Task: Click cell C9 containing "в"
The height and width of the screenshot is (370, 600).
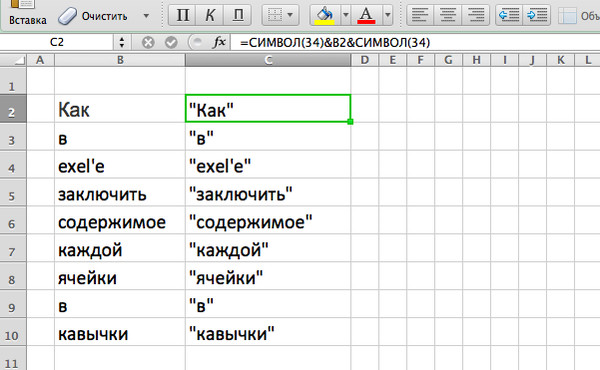Action: (268, 304)
